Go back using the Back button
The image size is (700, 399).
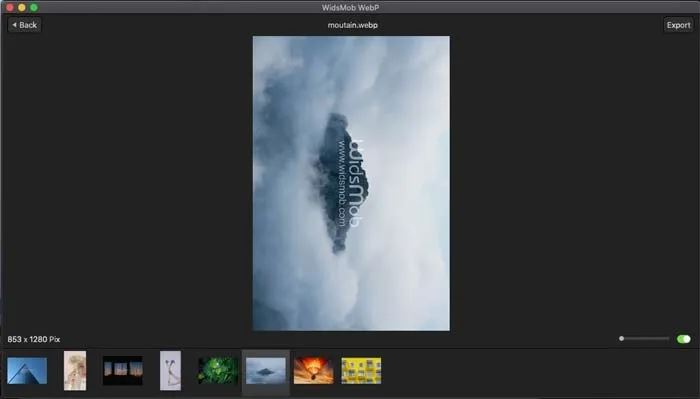[x=25, y=25]
